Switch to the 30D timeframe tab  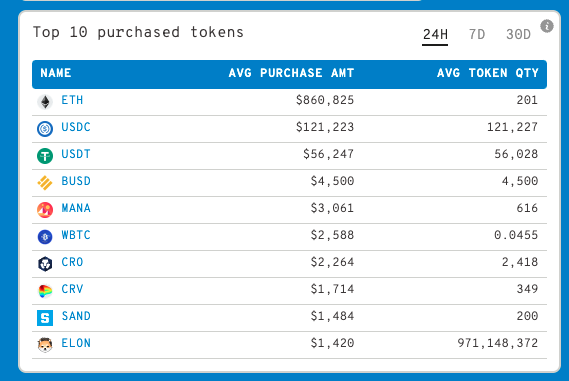coord(518,35)
